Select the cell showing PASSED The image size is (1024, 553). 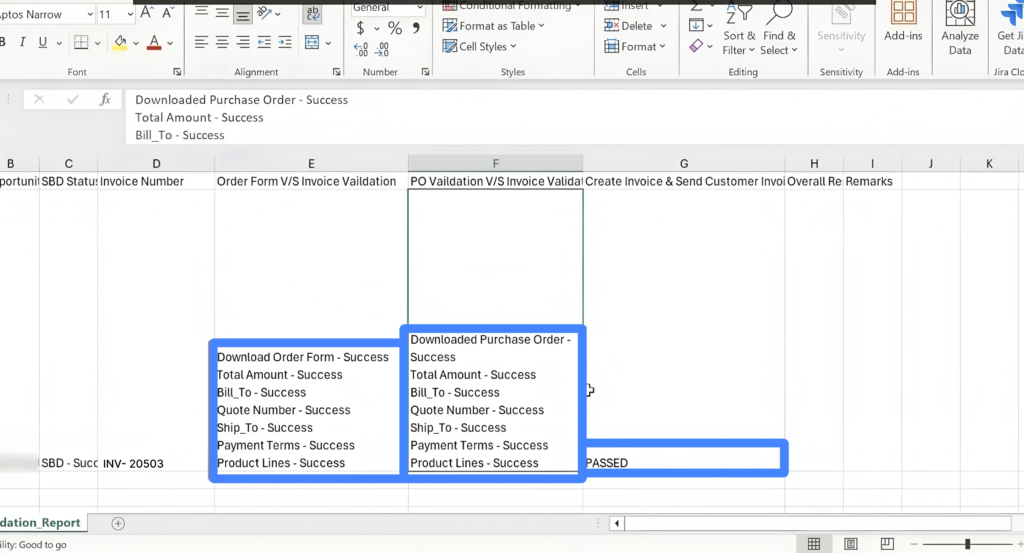pyautogui.click(x=684, y=330)
